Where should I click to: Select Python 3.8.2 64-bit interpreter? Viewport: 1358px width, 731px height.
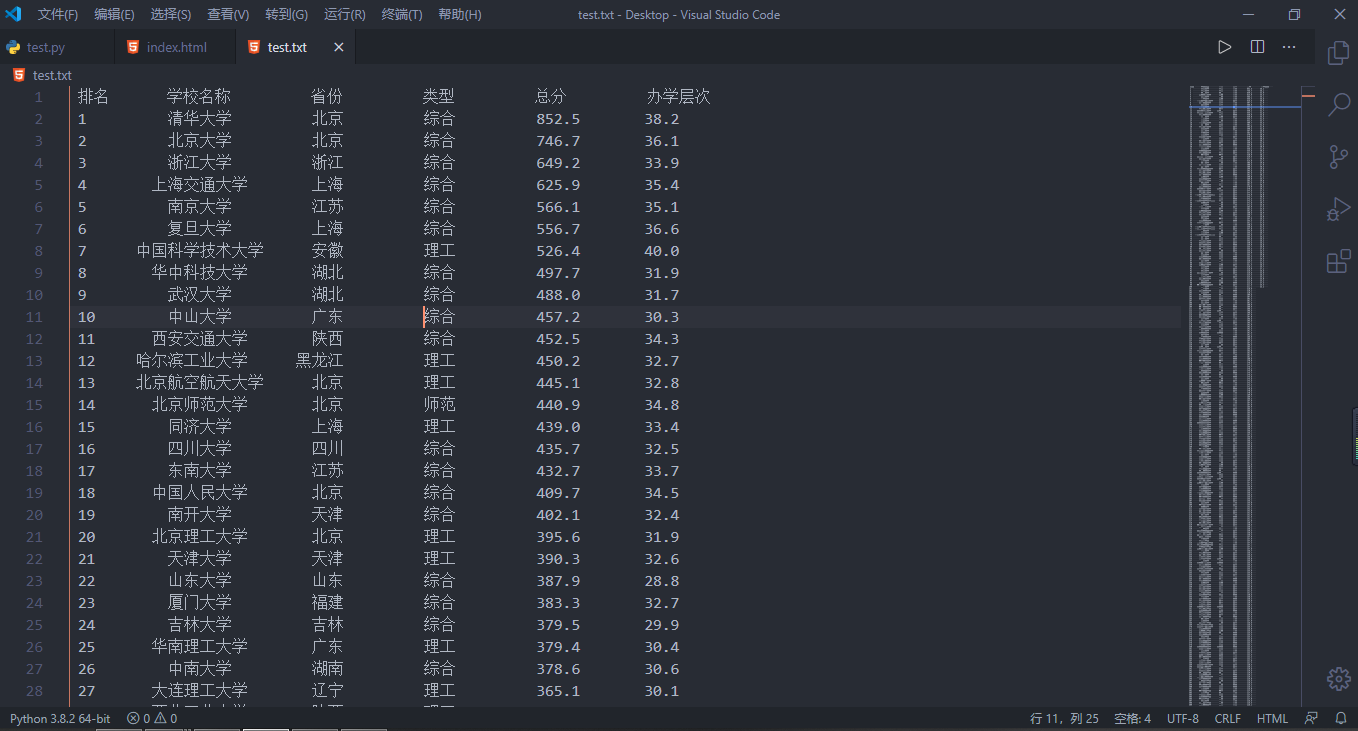pyautogui.click(x=60, y=718)
